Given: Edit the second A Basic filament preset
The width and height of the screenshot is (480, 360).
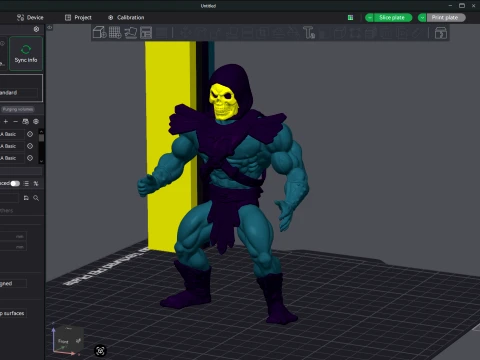Looking at the screenshot, I should [x=30, y=146].
